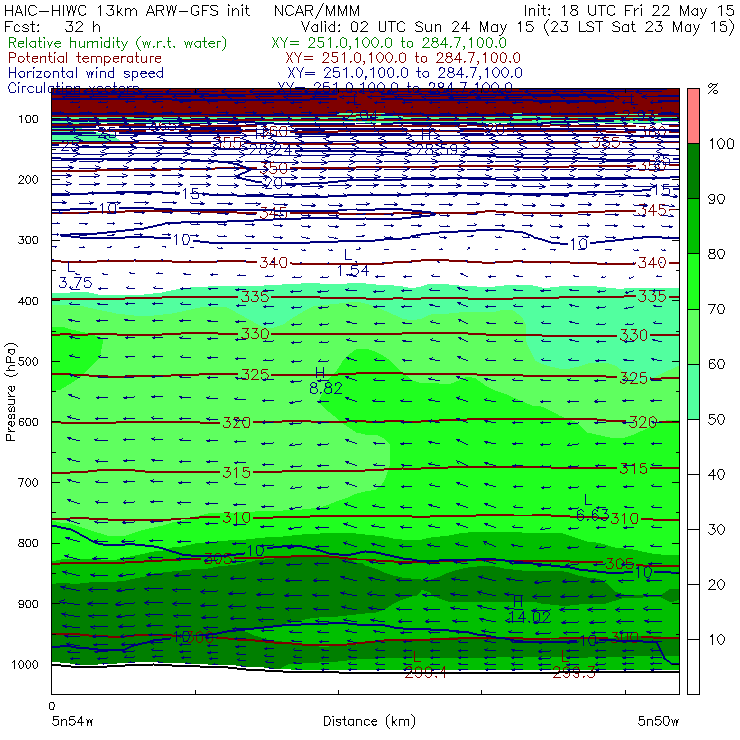This screenshot has height=740, width=740.
Task: Click the '5n50w' x-axis endpoint label
Action: click(658, 721)
